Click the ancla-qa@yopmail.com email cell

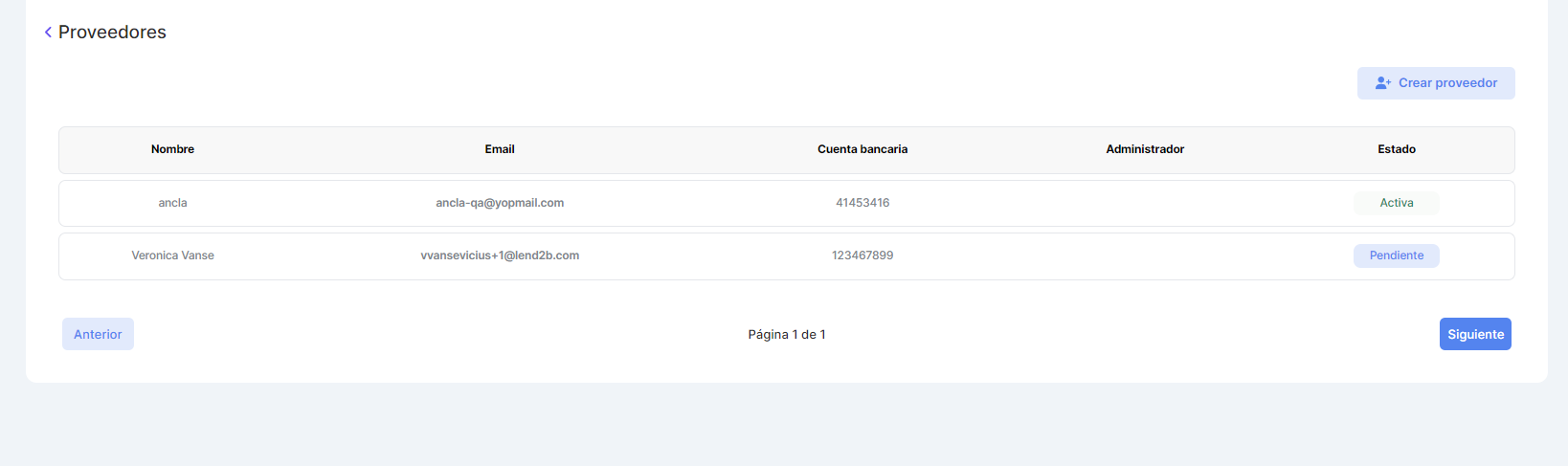click(x=499, y=203)
